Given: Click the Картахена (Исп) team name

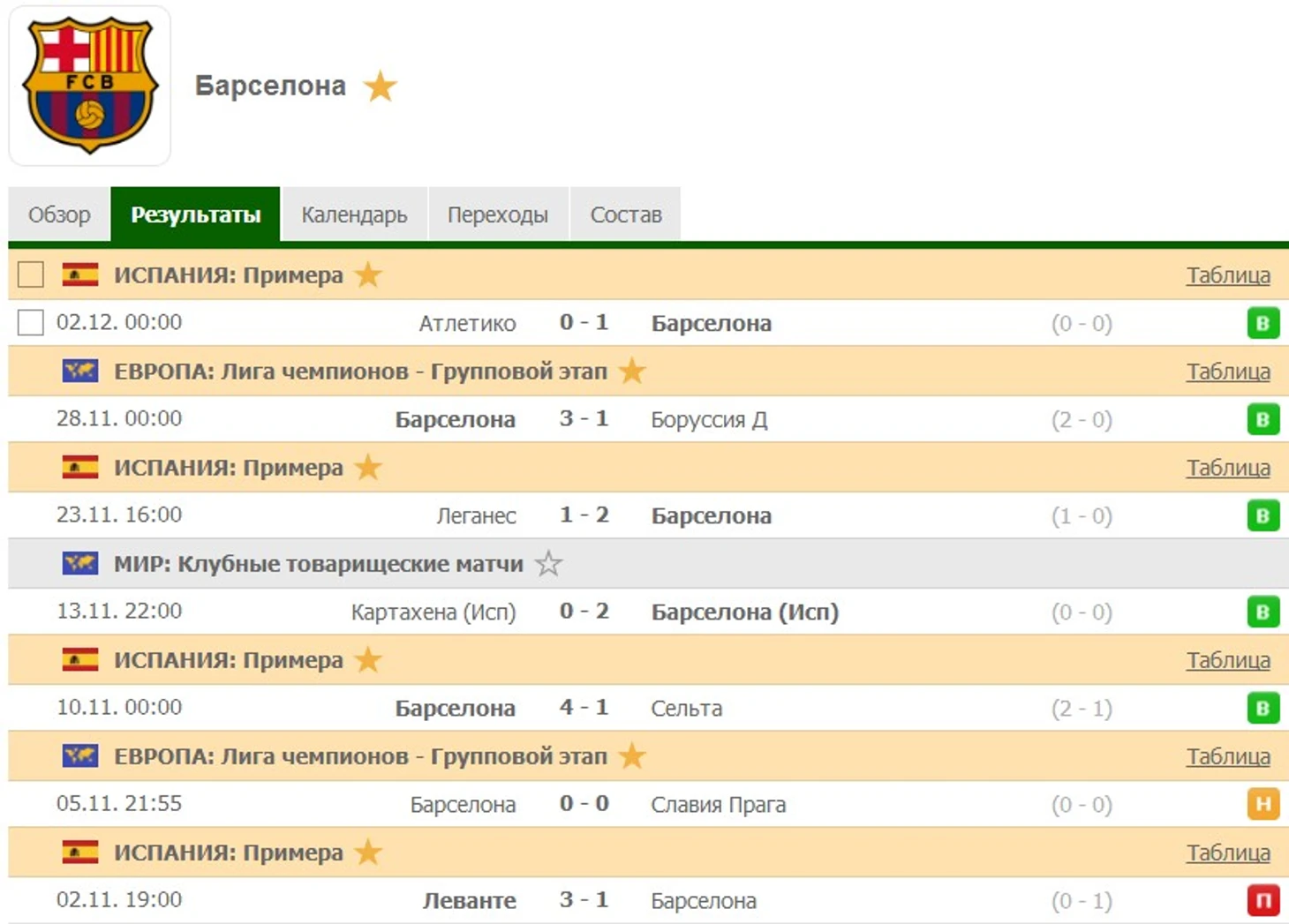Looking at the screenshot, I should tap(433, 612).
